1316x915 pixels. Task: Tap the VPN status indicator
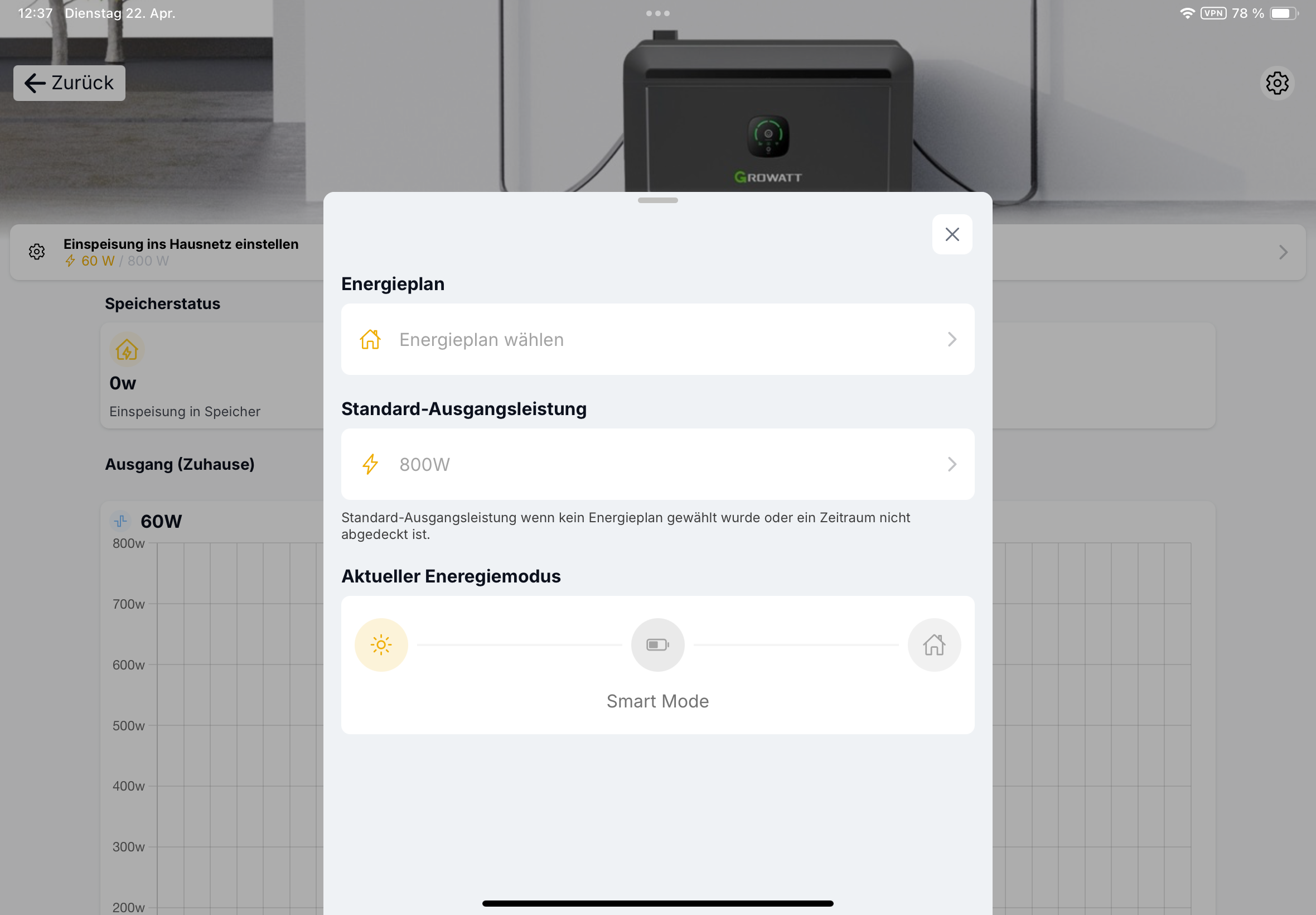click(1213, 13)
